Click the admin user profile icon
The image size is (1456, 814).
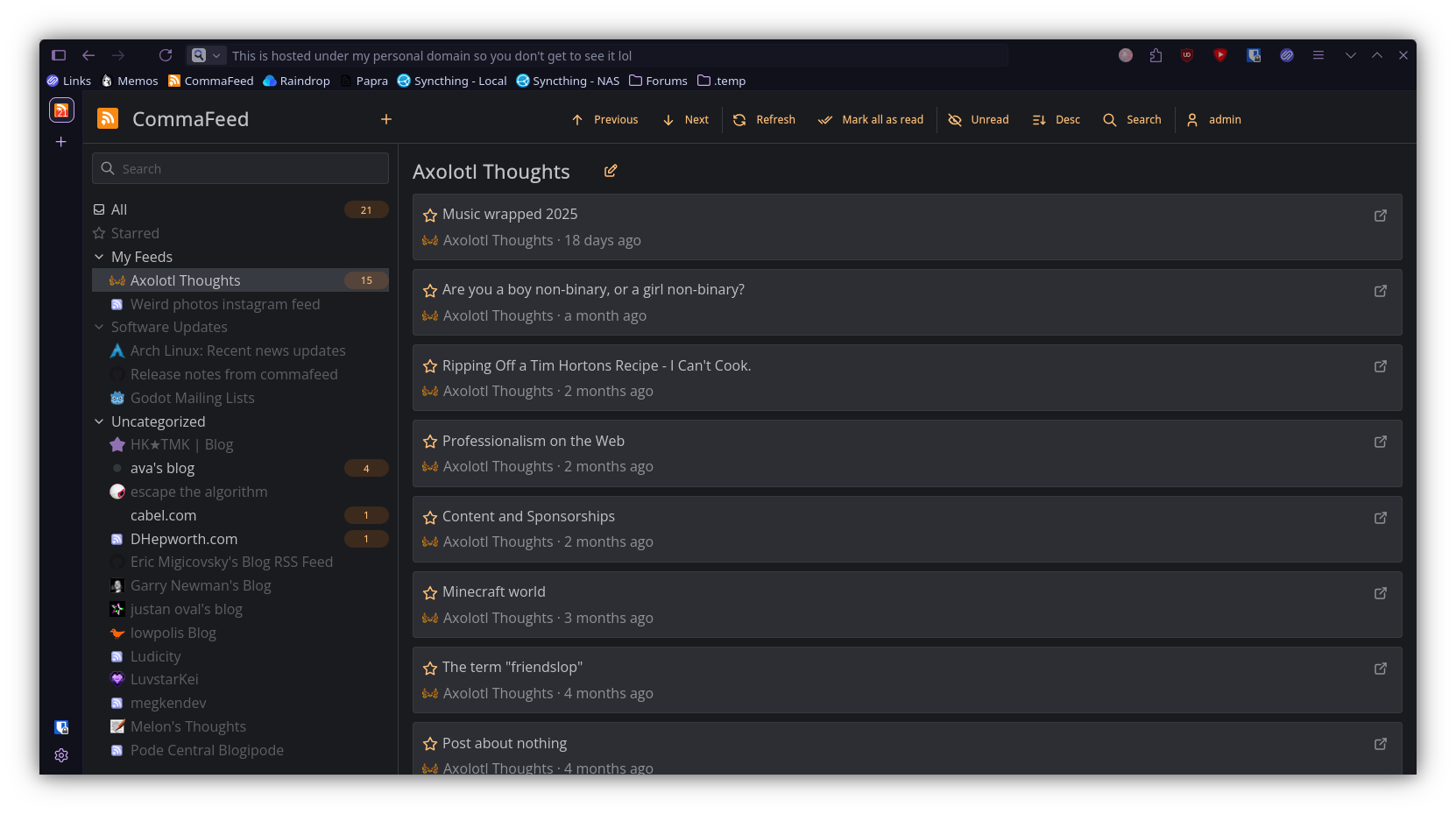pyautogui.click(x=1191, y=120)
